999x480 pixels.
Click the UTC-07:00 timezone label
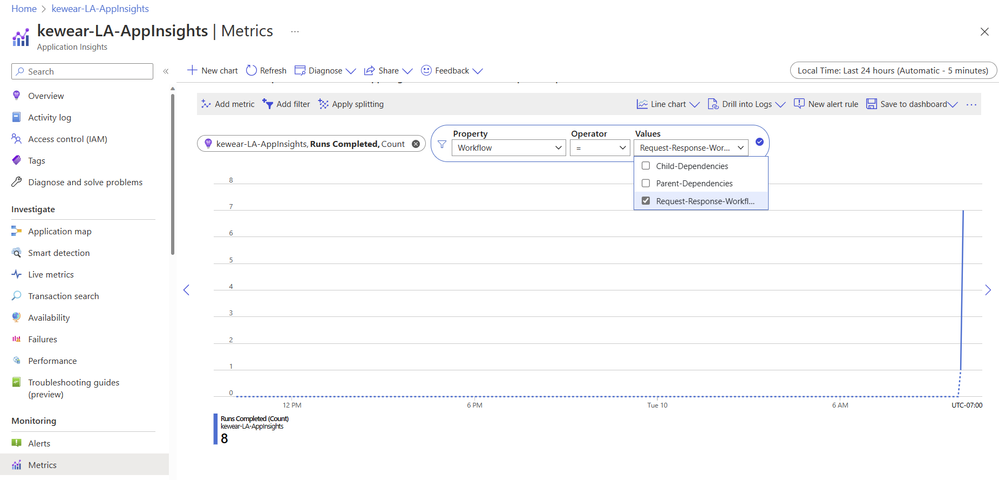coord(967,405)
